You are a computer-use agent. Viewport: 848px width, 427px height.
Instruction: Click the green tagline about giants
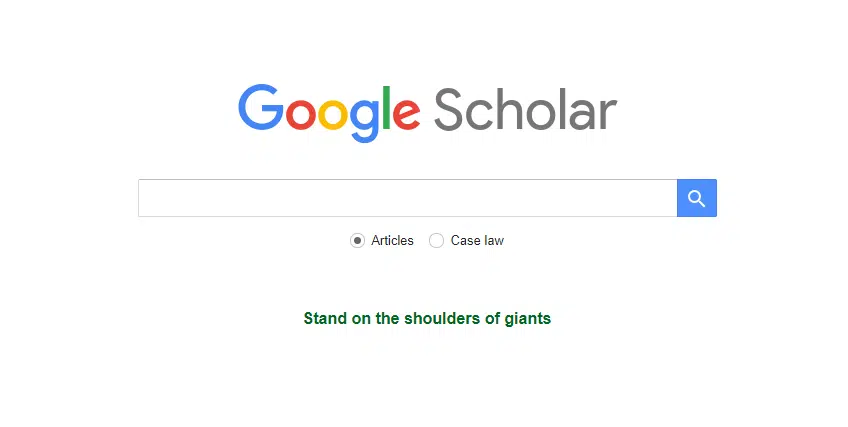(x=427, y=318)
